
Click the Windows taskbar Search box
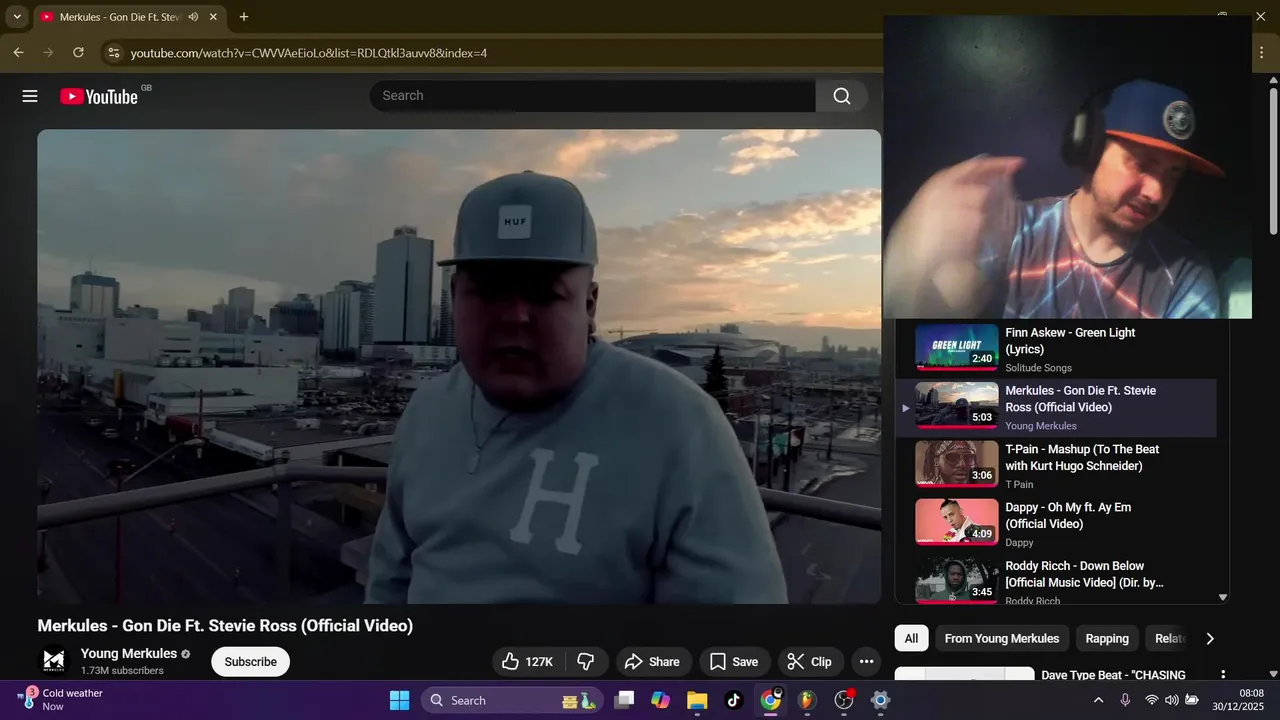pyautogui.click(x=512, y=700)
